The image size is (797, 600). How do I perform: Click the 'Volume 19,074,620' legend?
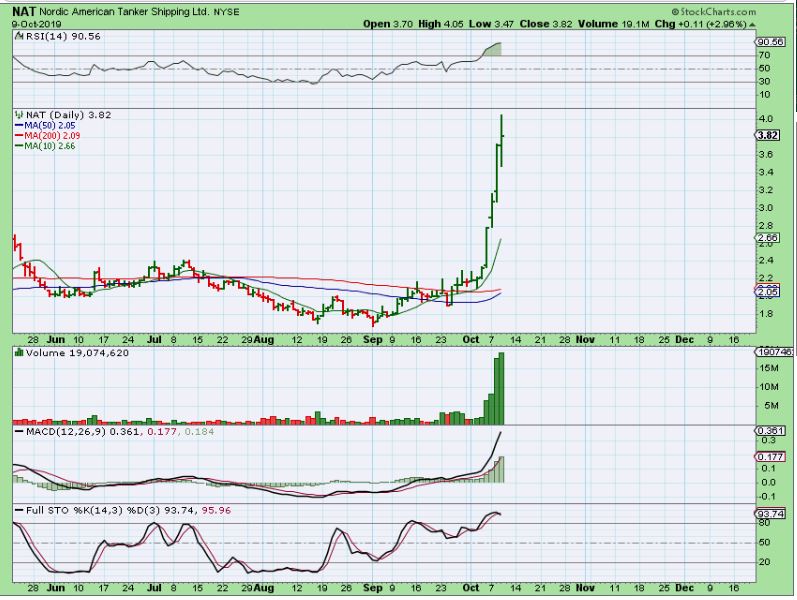click(x=77, y=353)
